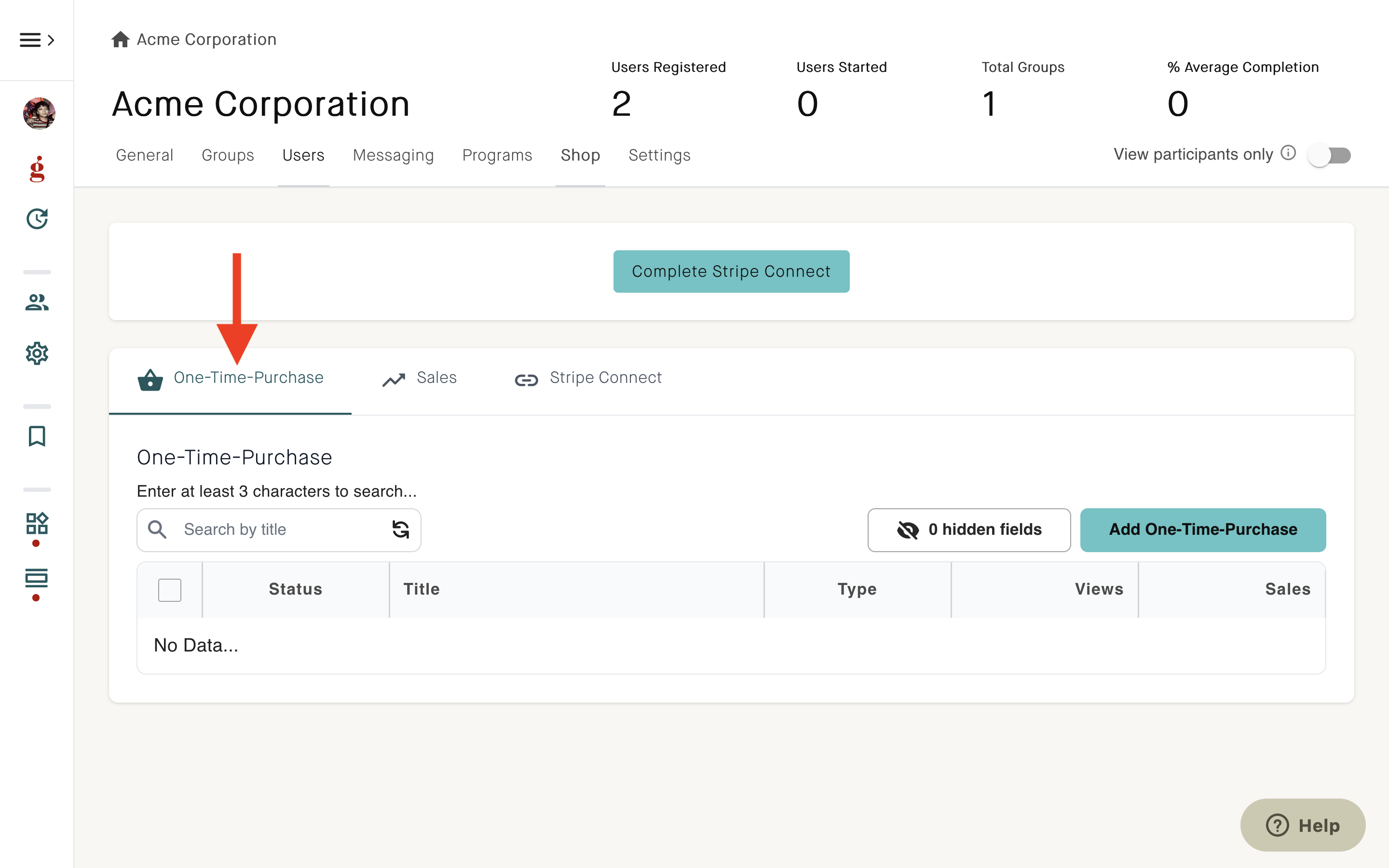This screenshot has height=868, width=1389.
Task: Switch to the Shop tab
Action: click(581, 155)
